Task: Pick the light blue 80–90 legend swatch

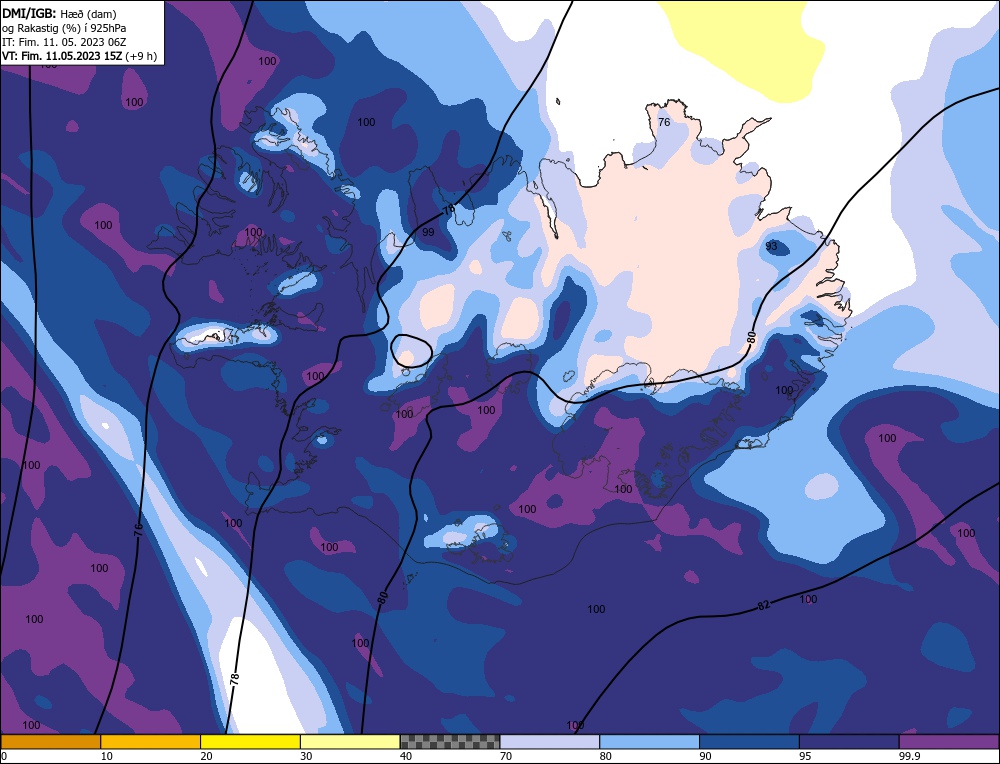Action: tap(649, 742)
